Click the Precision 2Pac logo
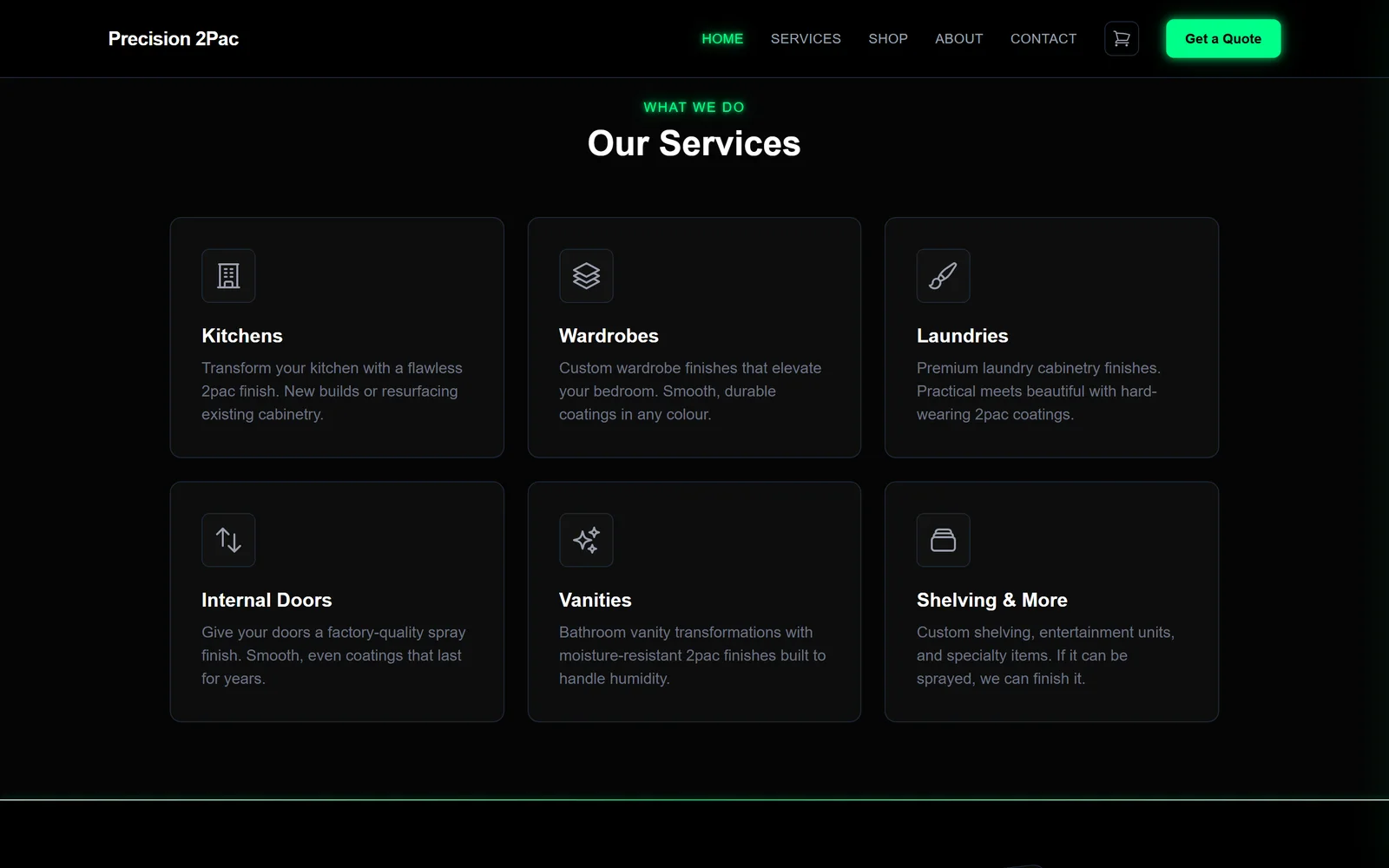Image resolution: width=1389 pixels, height=868 pixels. coord(174,39)
